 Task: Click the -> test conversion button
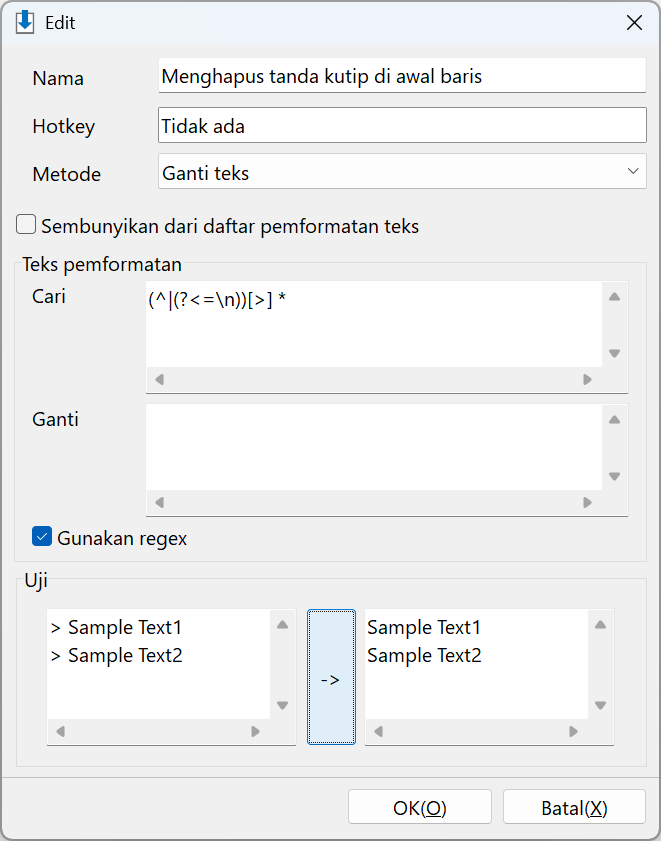click(331, 677)
